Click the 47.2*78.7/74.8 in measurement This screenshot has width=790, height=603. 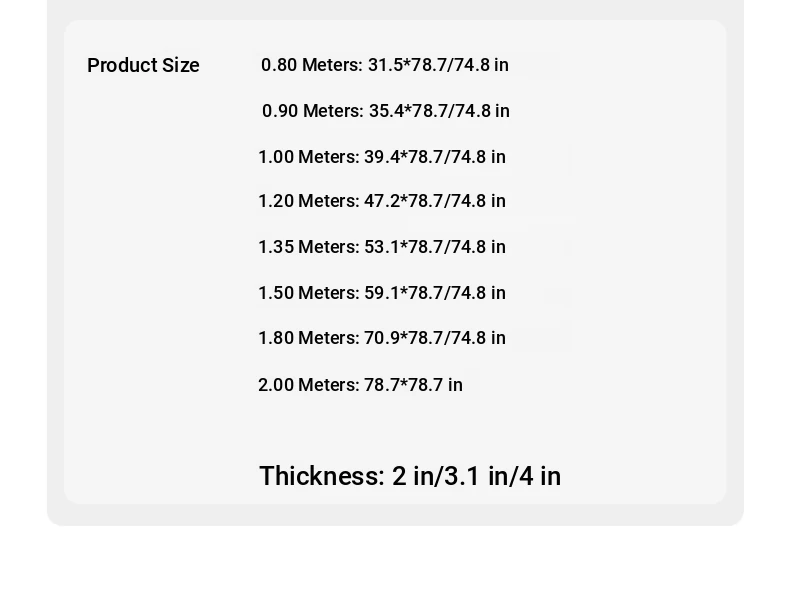[x=435, y=200]
